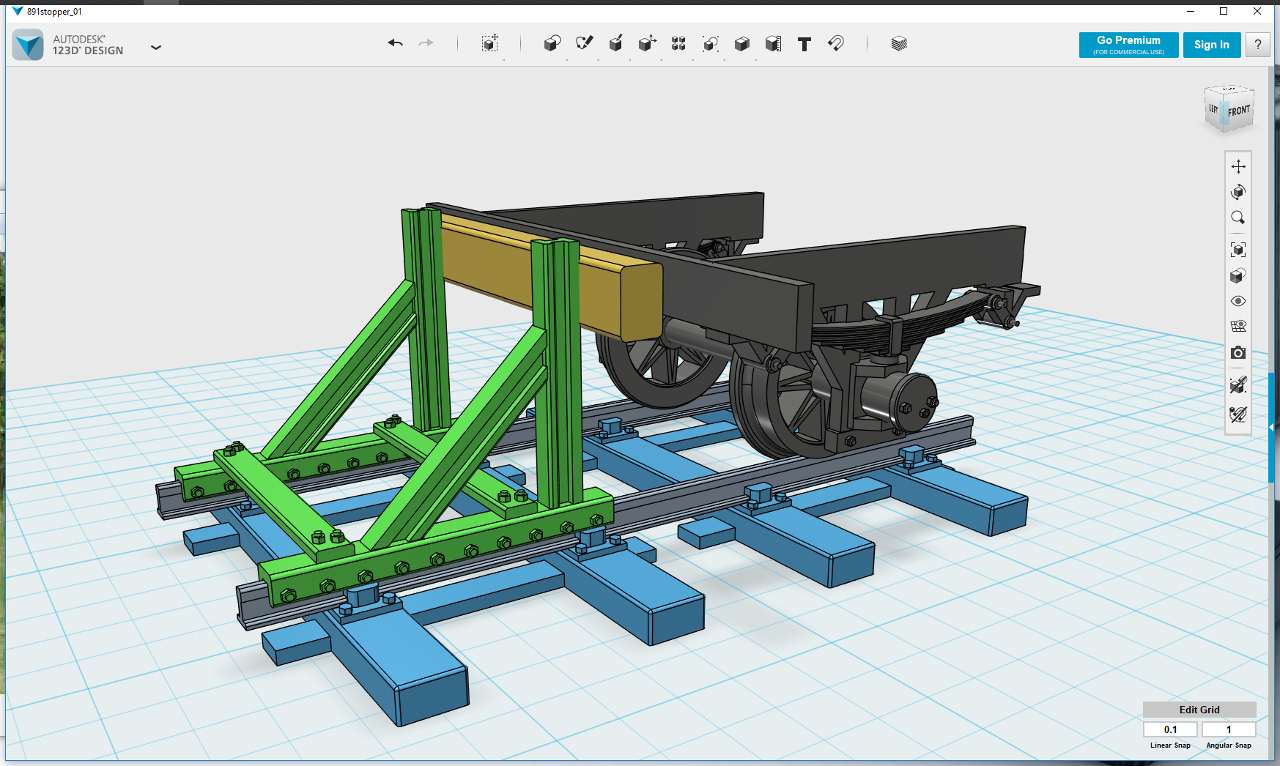Click the Undo arrow in the toolbar
Image resolution: width=1280 pixels, height=766 pixels.
point(395,43)
